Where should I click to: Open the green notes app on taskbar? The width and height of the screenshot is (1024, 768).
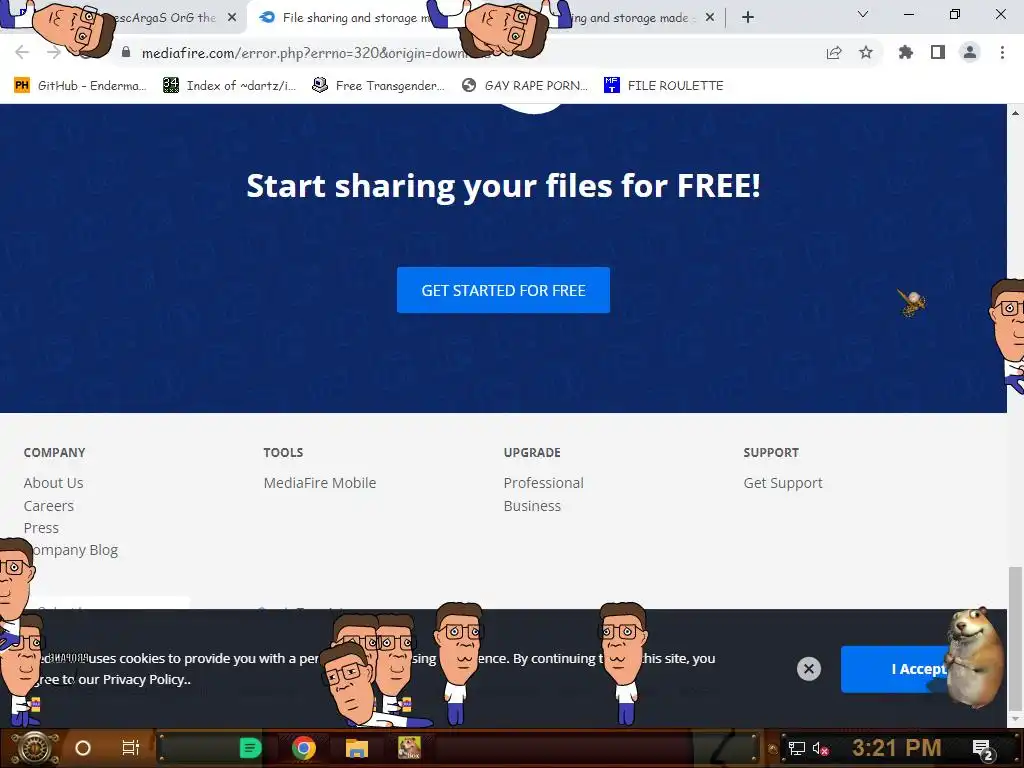250,748
